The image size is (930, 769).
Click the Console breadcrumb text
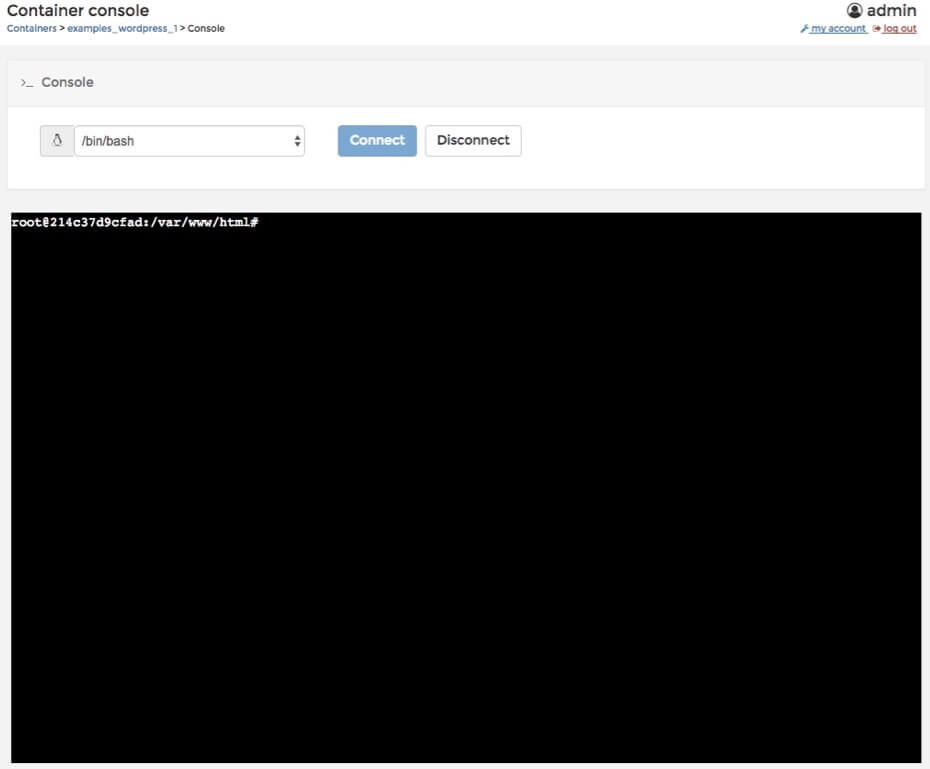[206, 28]
